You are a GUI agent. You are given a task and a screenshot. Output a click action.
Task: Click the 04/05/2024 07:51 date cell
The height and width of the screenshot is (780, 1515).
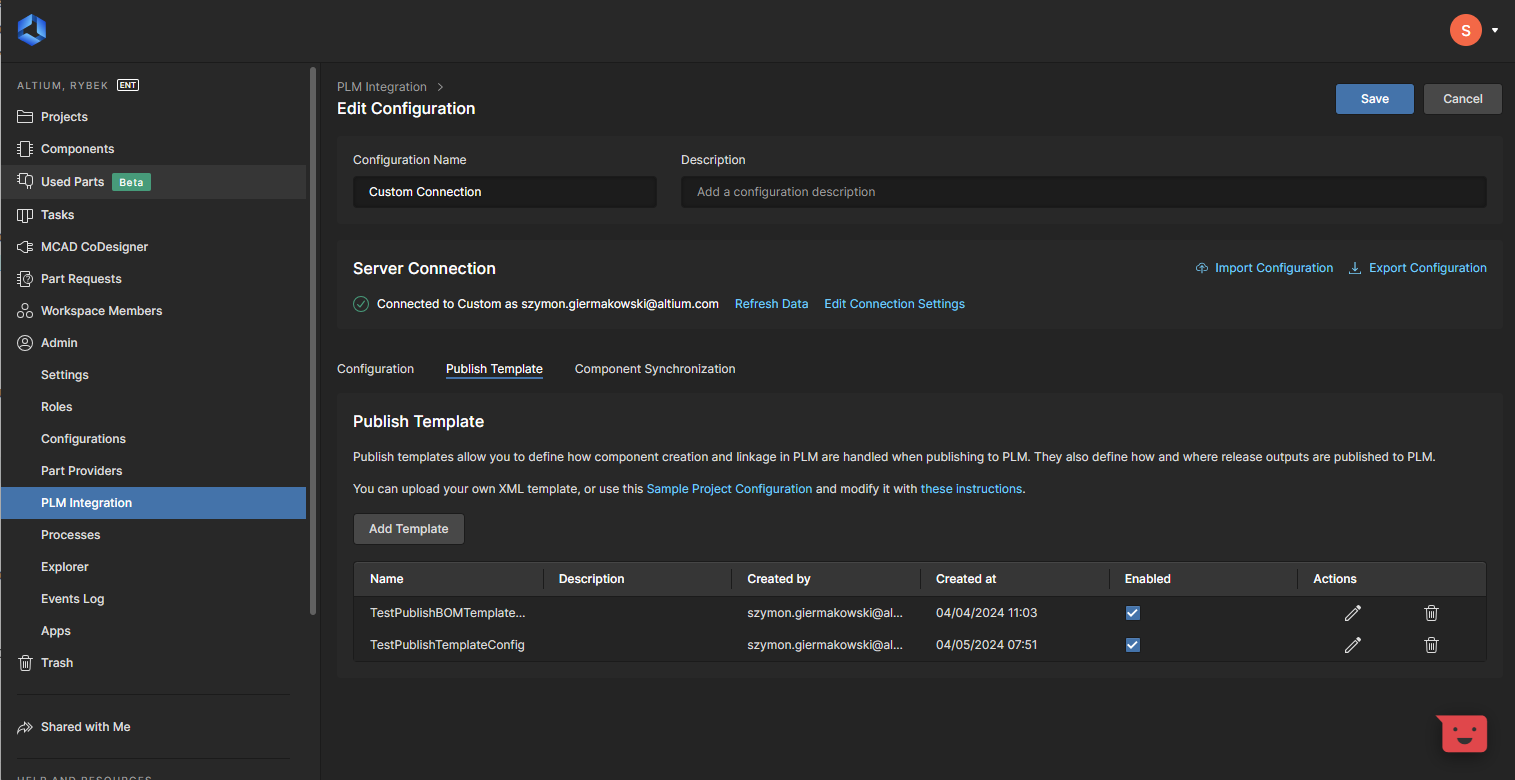(986, 645)
